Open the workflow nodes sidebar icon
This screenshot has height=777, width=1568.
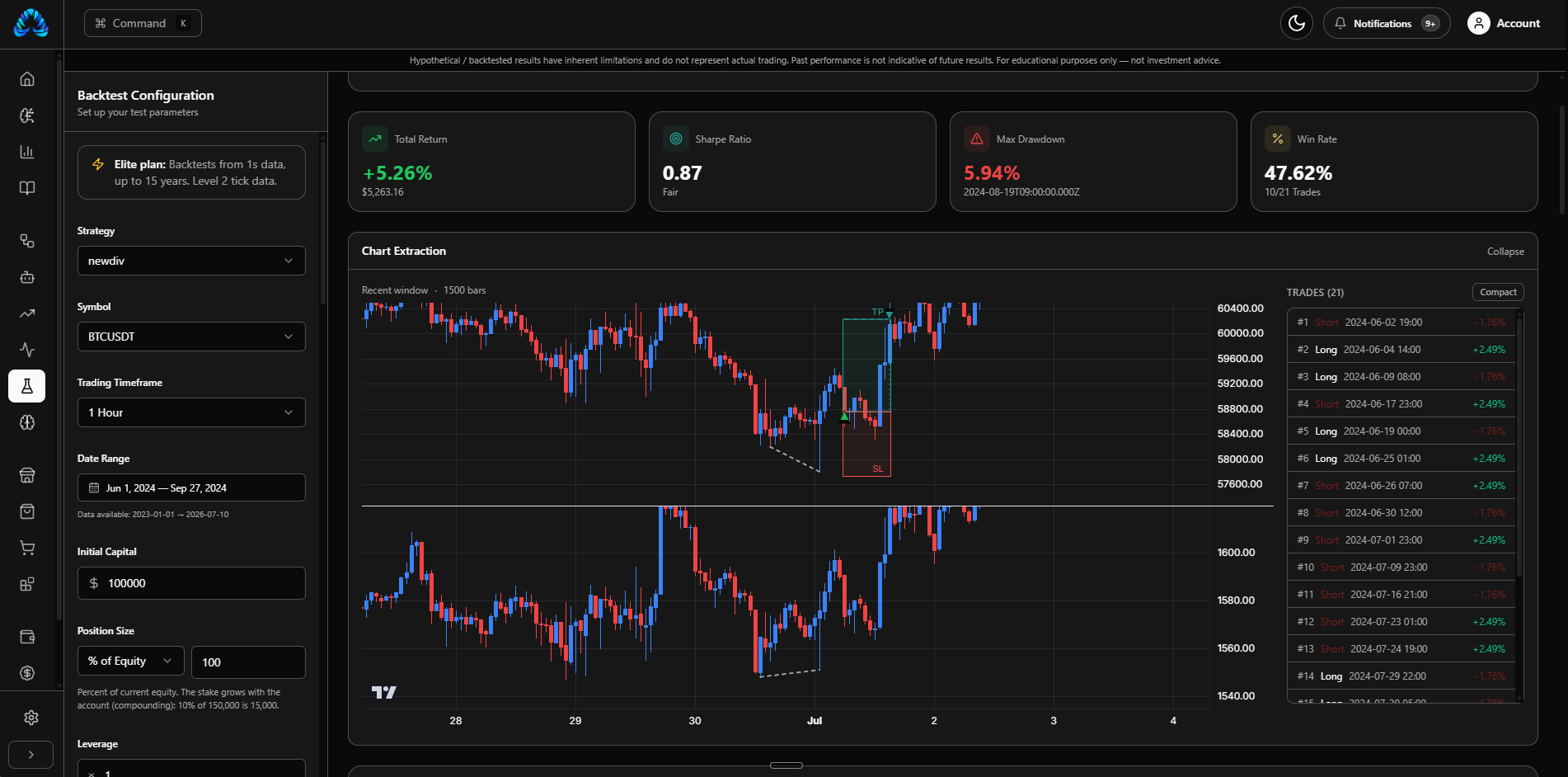27,241
